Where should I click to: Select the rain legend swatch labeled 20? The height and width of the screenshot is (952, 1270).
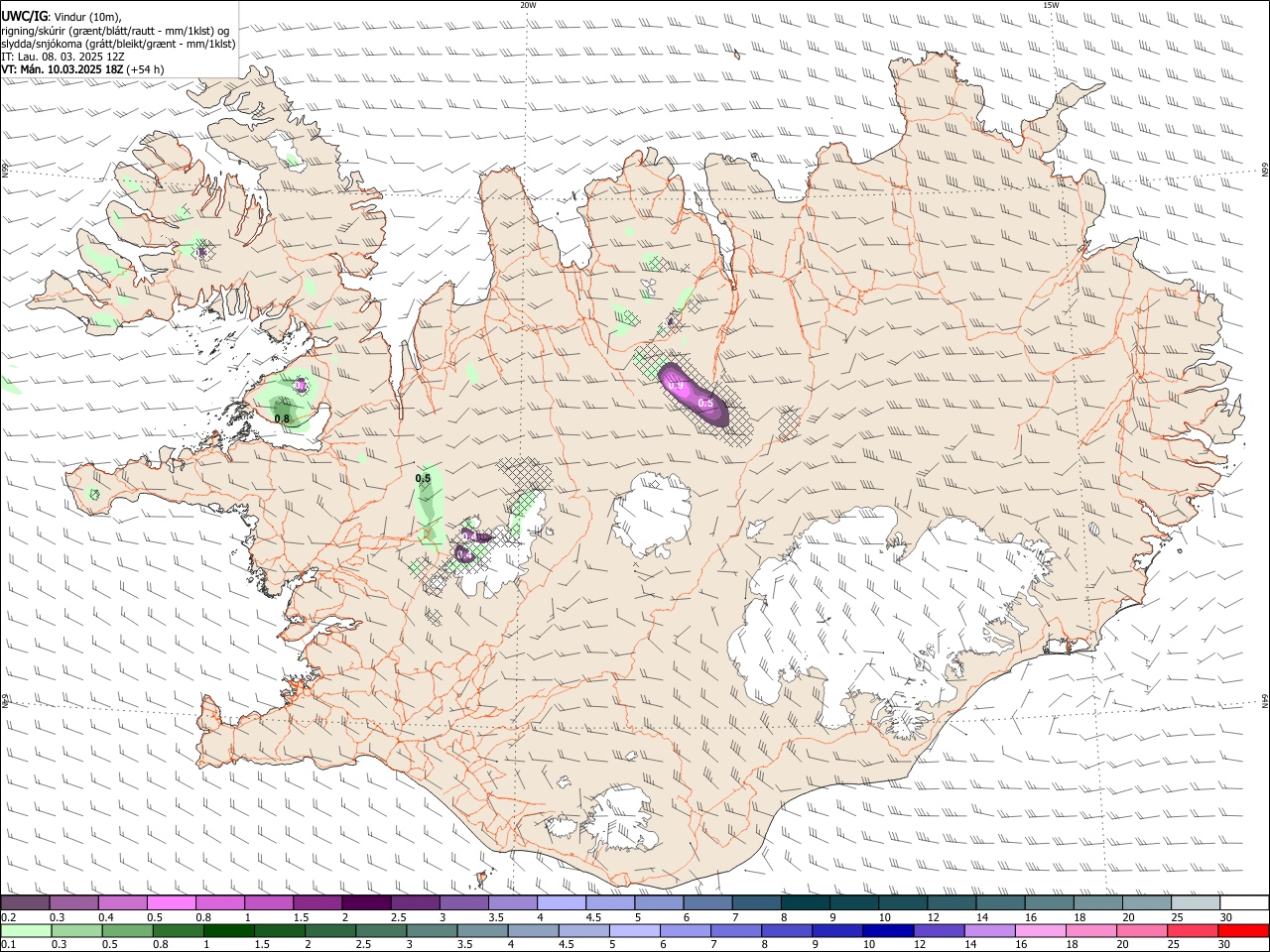click(x=1140, y=930)
